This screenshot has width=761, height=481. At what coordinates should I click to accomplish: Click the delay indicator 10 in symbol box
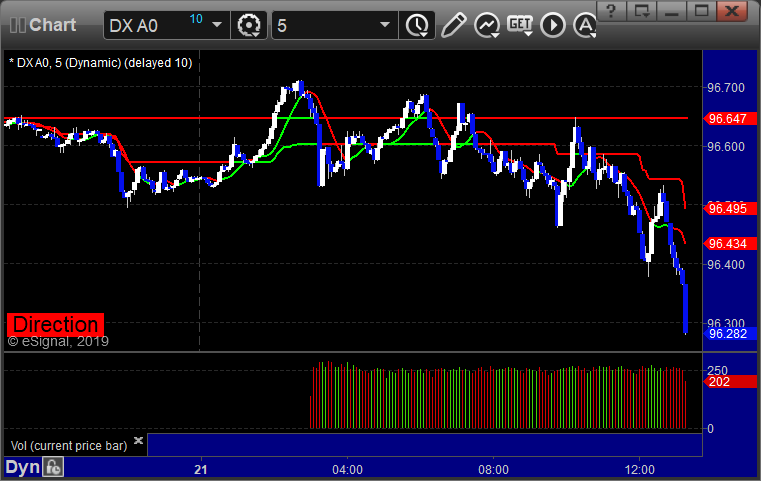pos(196,19)
